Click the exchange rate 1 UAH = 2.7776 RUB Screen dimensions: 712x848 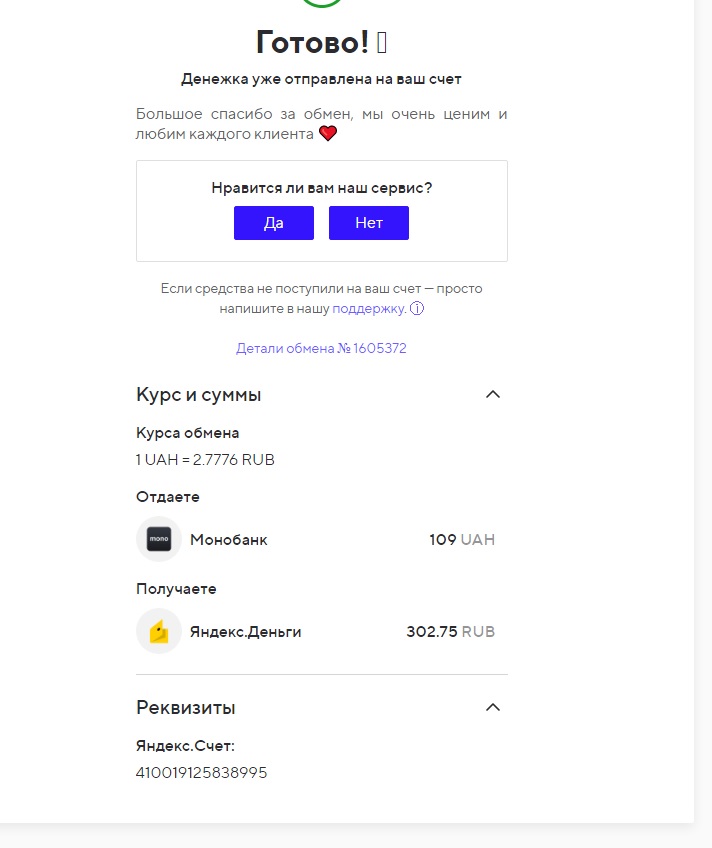tap(205, 460)
